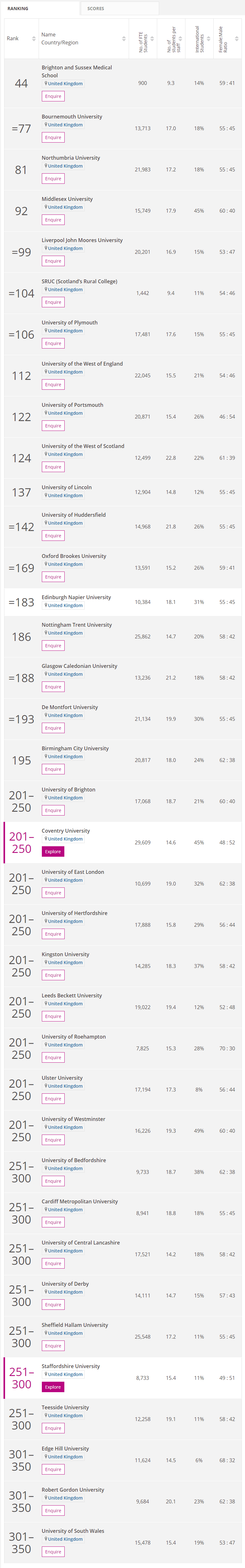Screen dimensions: 245x1568
Task: Click Enquire for Edge Hill University
Action: pos(53,1469)
